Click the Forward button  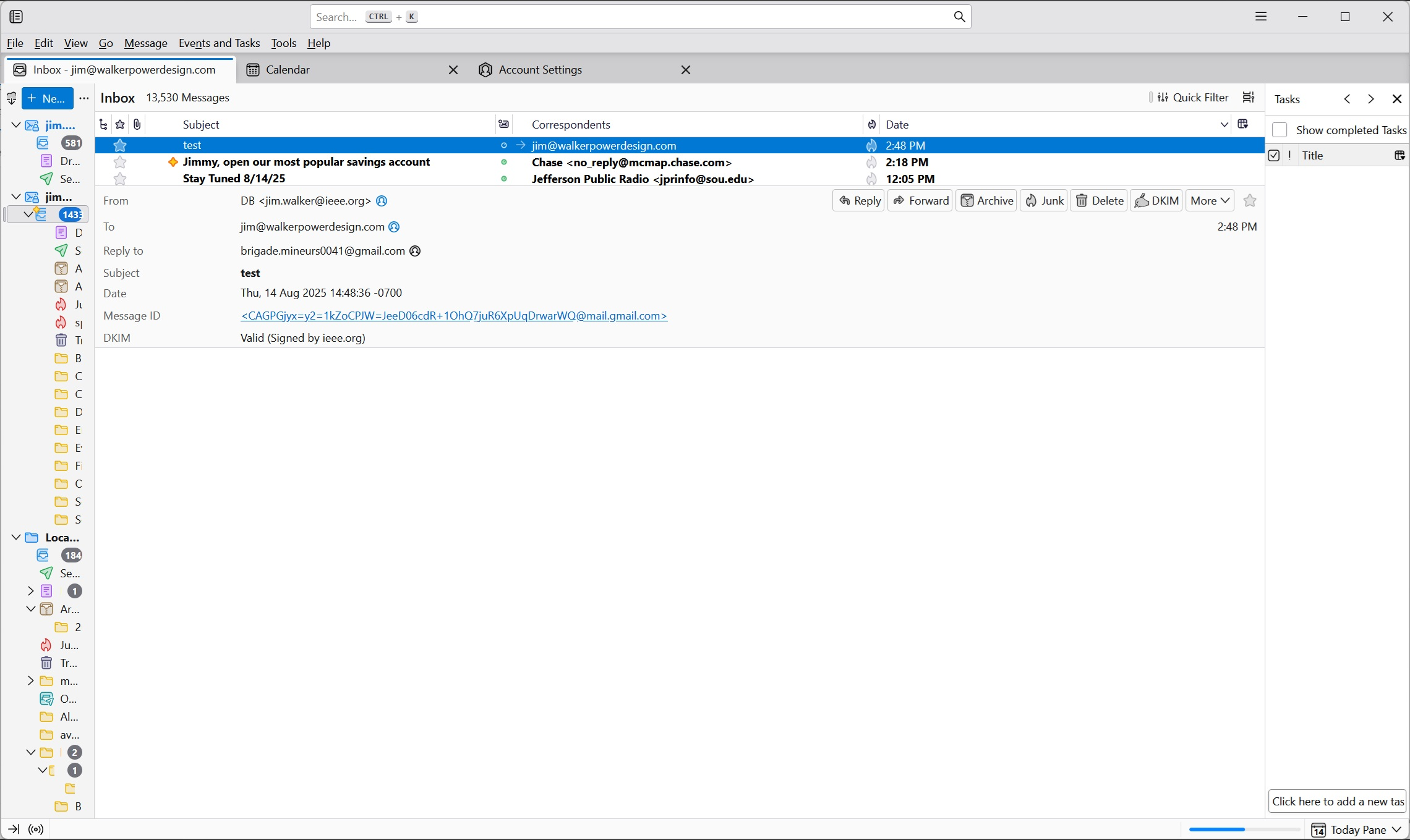pyautogui.click(x=921, y=200)
